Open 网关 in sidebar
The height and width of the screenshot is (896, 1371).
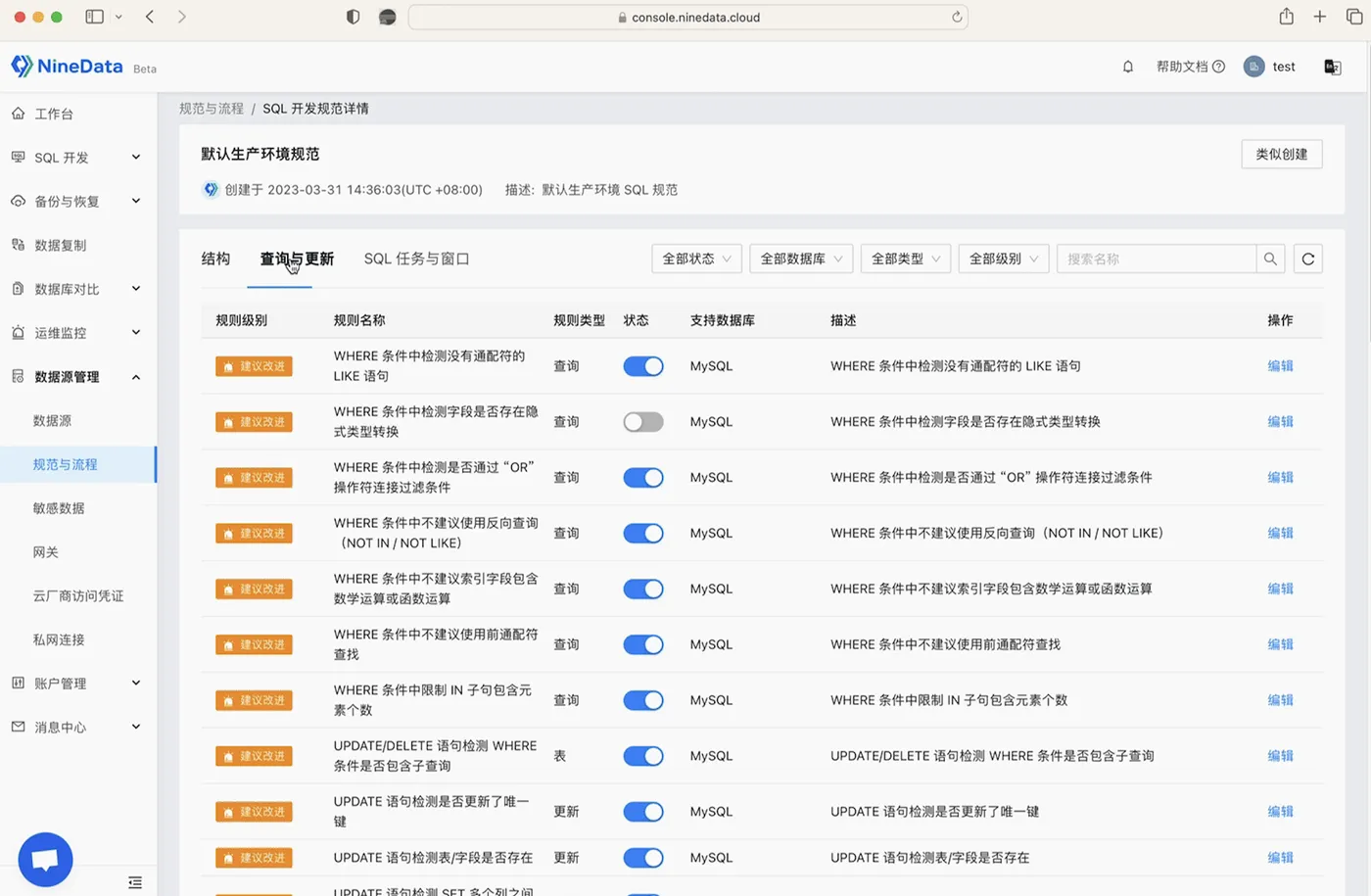coord(45,552)
